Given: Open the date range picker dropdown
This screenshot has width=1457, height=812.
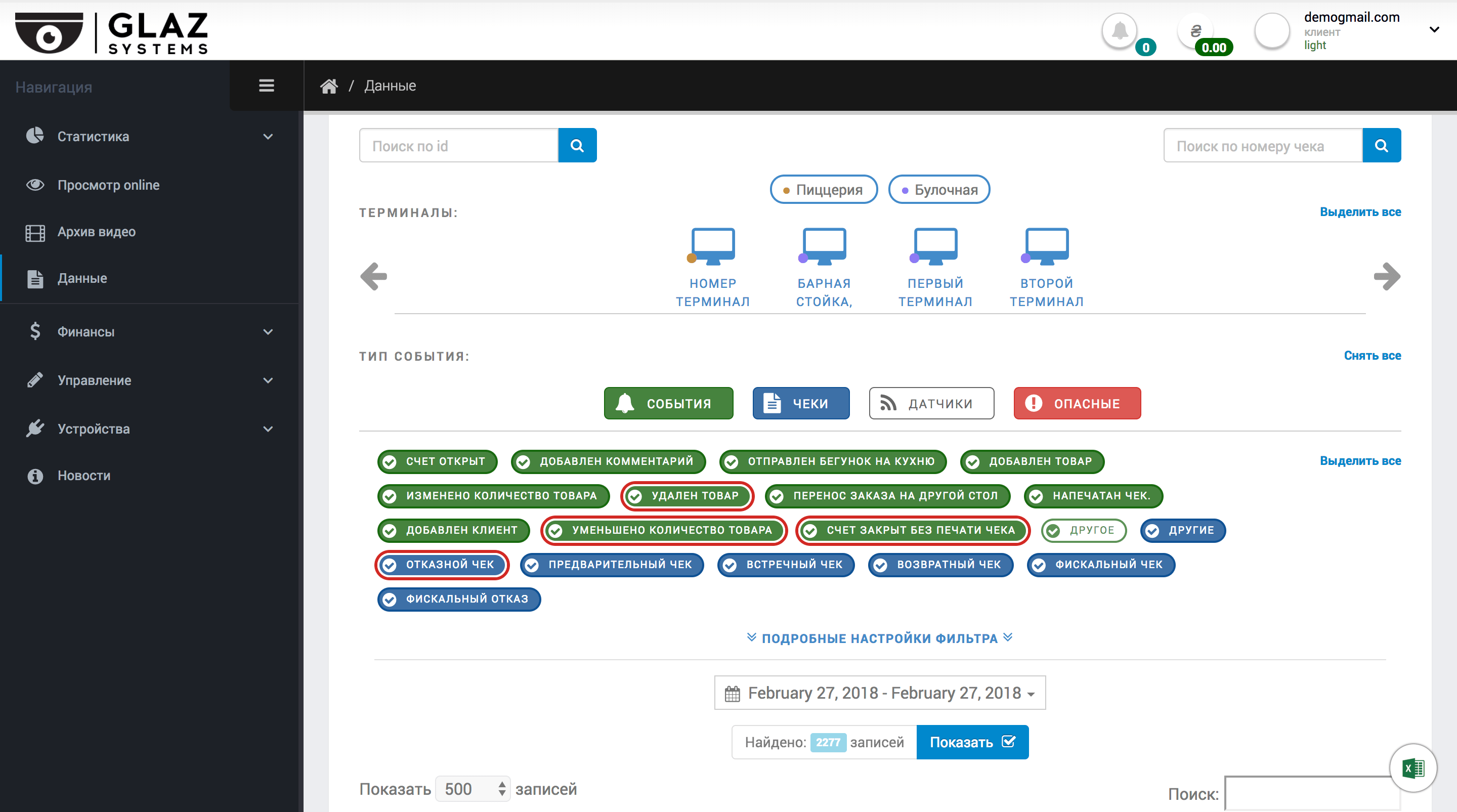Looking at the screenshot, I should (x=880, y=693).
